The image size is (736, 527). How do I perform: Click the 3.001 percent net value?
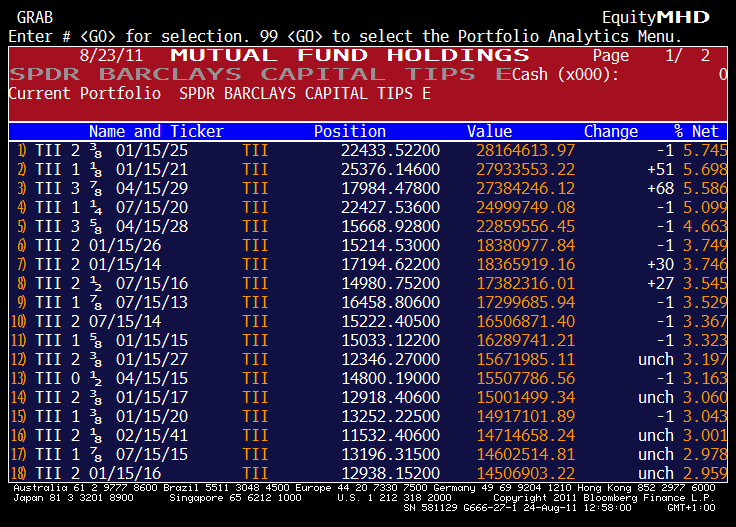(x=705, y=435)
